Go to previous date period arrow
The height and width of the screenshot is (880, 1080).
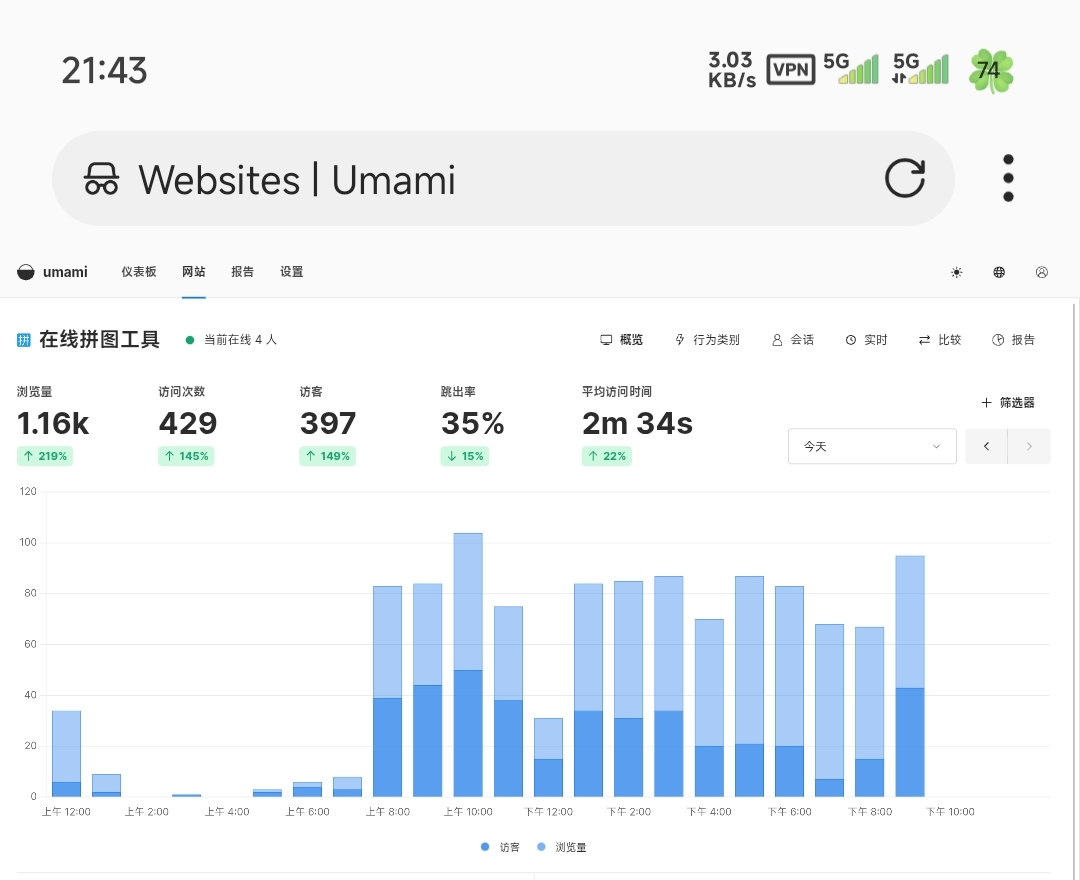[x=987, y=446]
